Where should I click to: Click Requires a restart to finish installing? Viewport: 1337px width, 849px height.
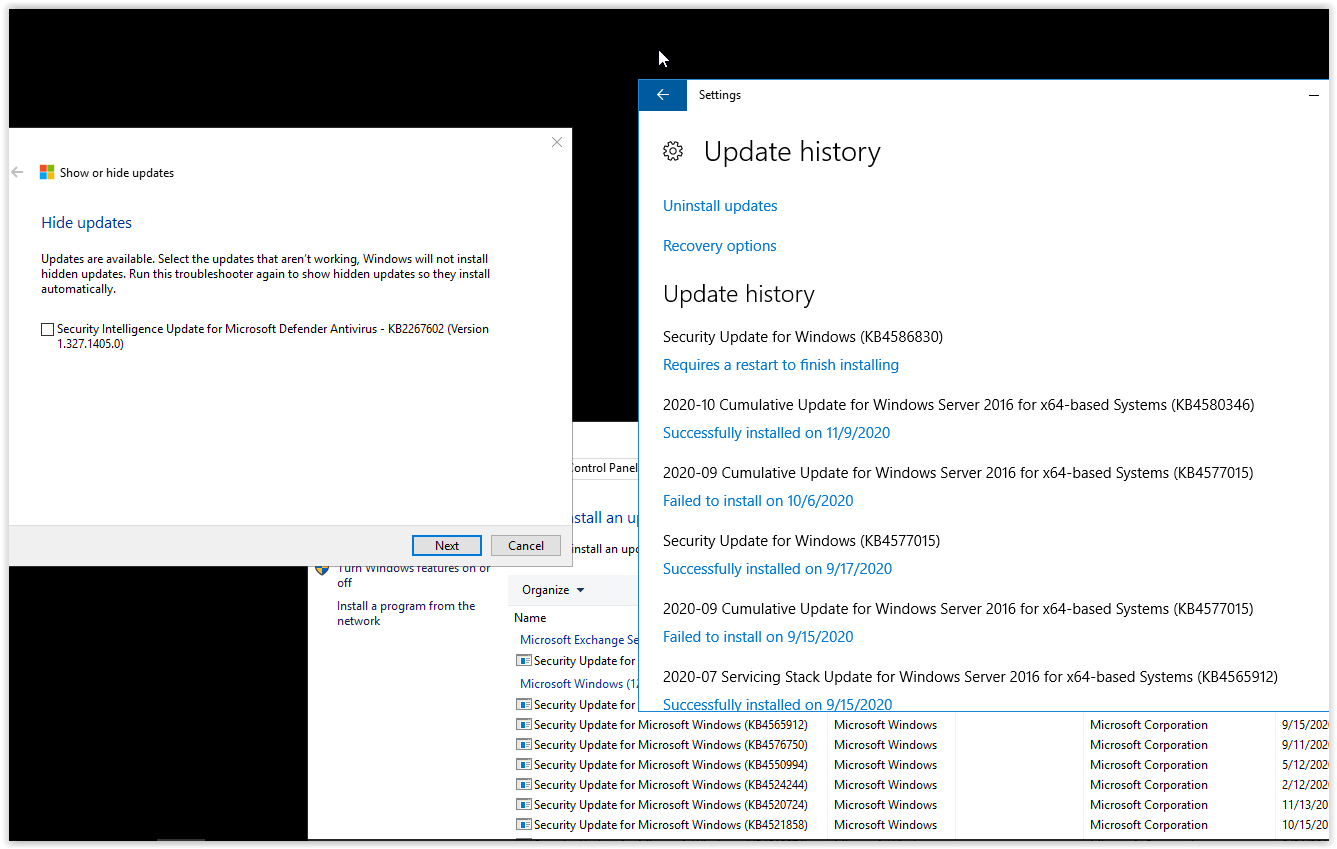[780, 364]
